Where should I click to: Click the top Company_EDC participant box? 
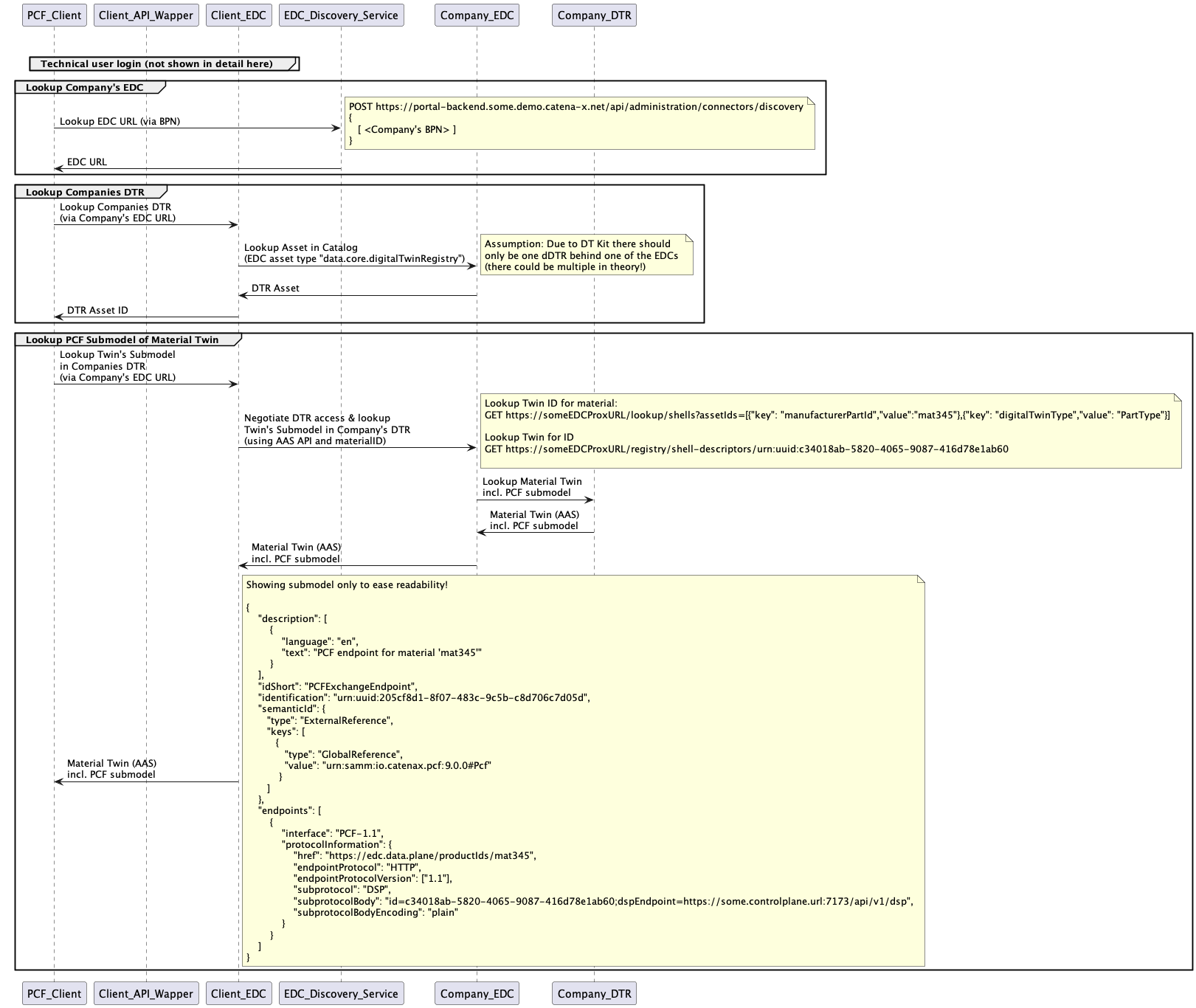(x=477, y=15)
